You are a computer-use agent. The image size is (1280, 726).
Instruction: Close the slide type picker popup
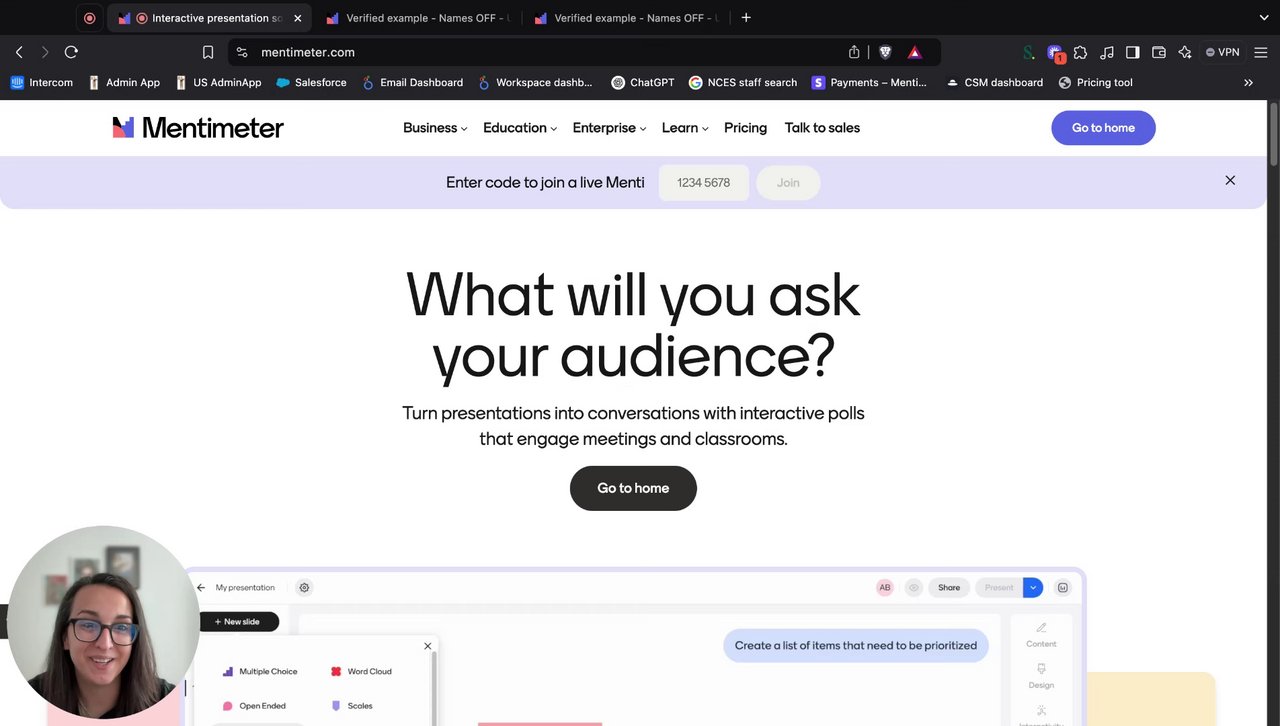coord(428,646)
